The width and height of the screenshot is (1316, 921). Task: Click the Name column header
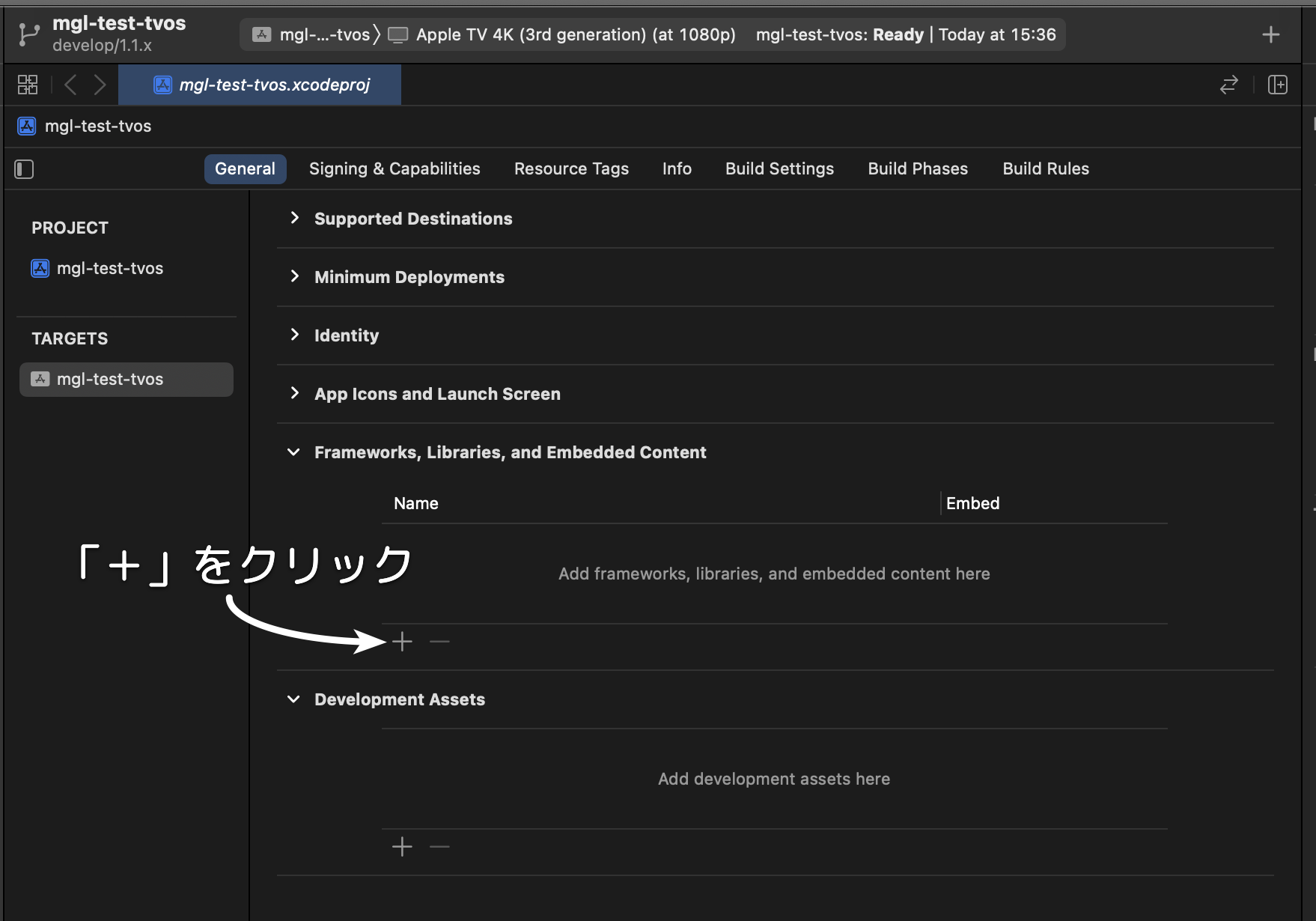pos(416,503)
